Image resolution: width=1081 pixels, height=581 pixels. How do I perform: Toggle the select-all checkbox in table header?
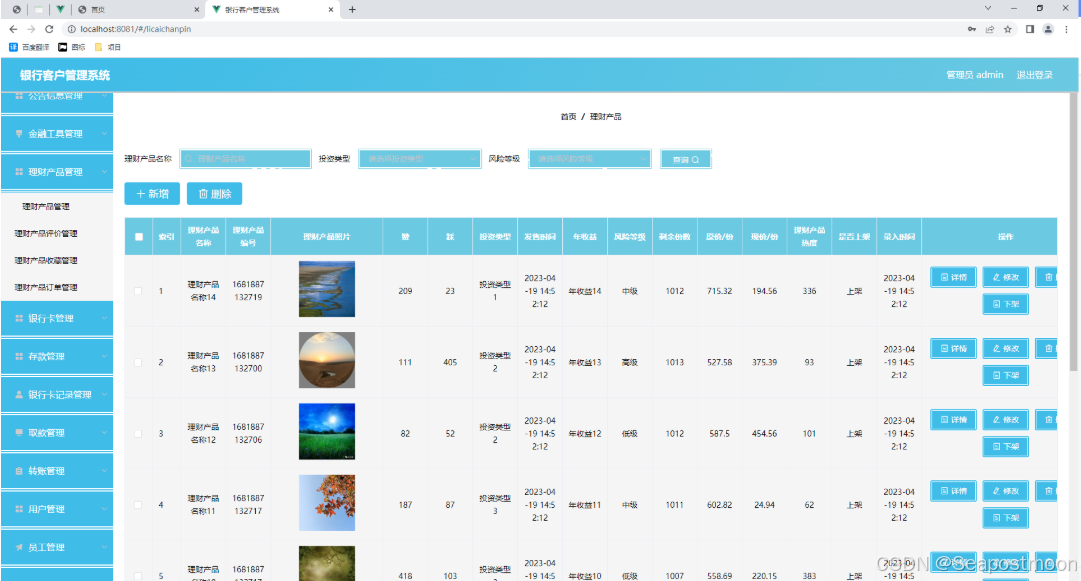pos(139,236)
